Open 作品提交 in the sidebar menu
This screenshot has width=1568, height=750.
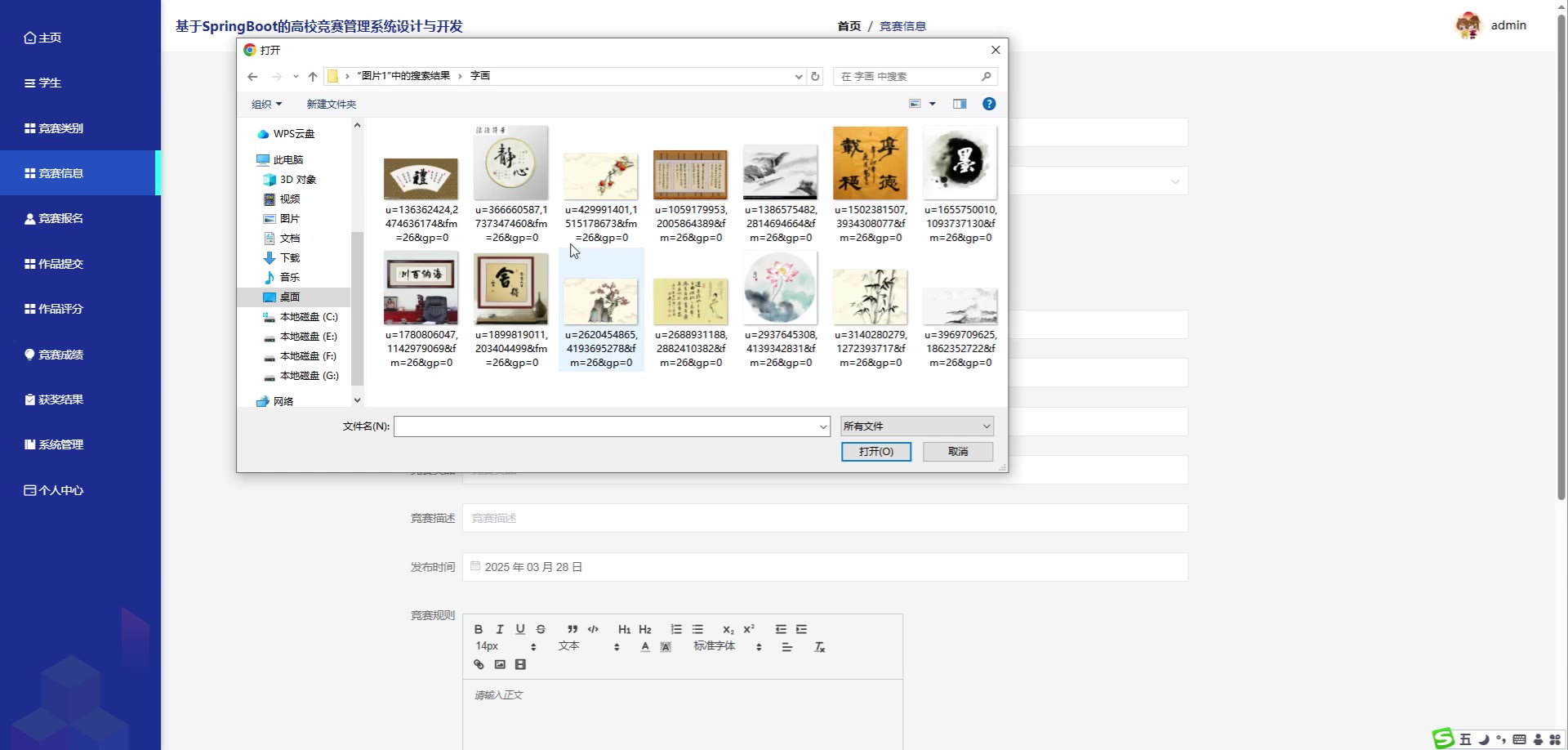(61, 264)
